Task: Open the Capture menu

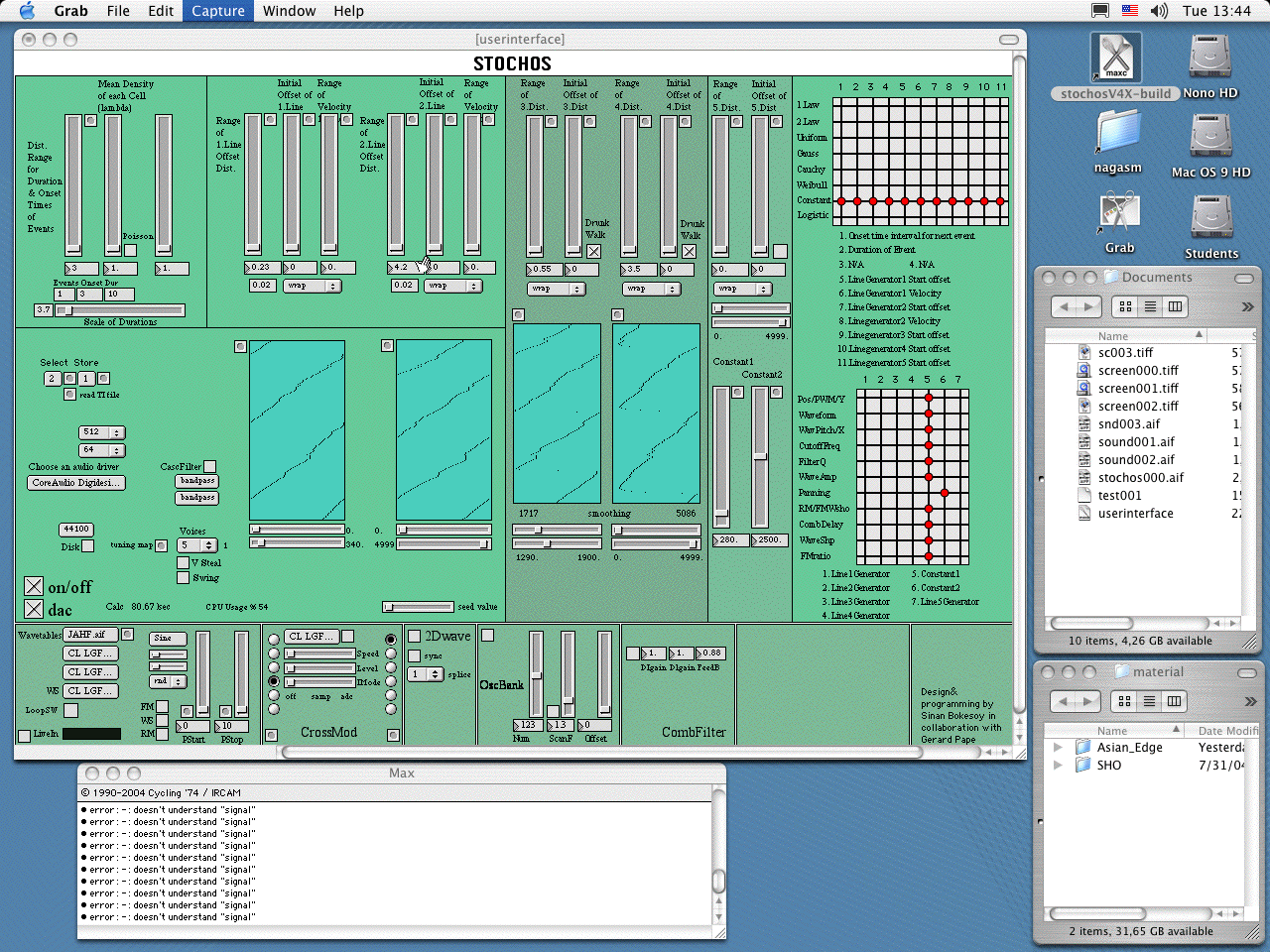Action: tap(217, 11)
